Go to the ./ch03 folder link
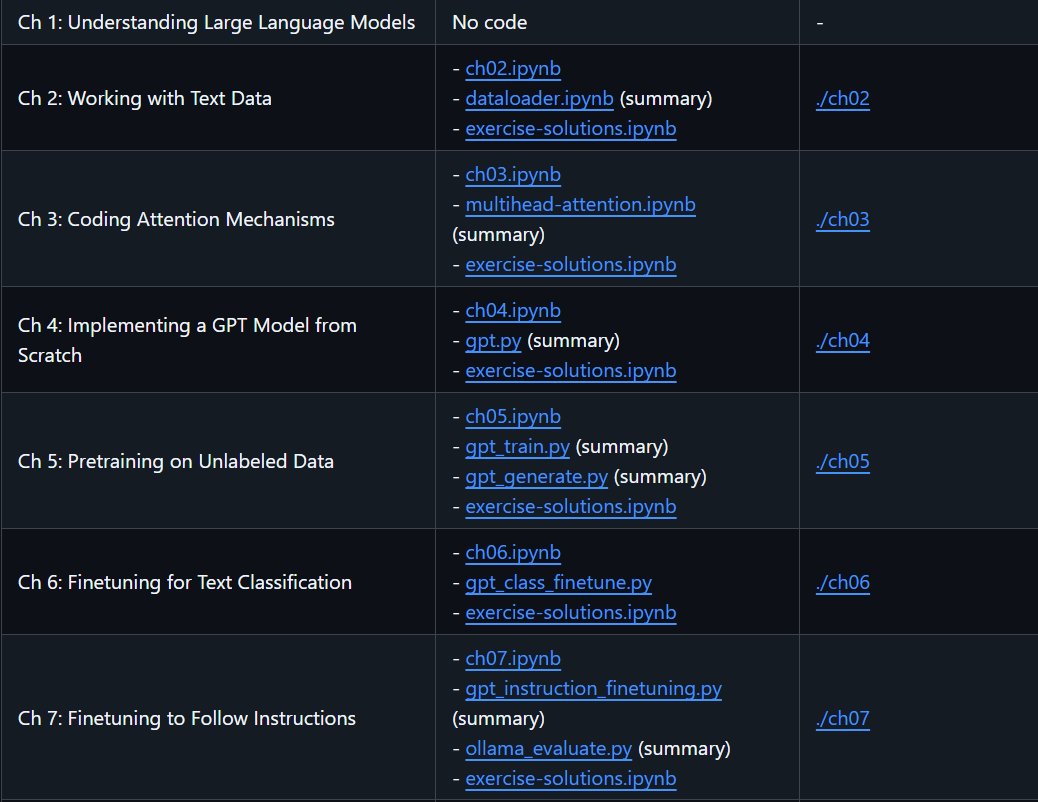The height and width of the screenshot is (802, 1038). coord(843,219)
